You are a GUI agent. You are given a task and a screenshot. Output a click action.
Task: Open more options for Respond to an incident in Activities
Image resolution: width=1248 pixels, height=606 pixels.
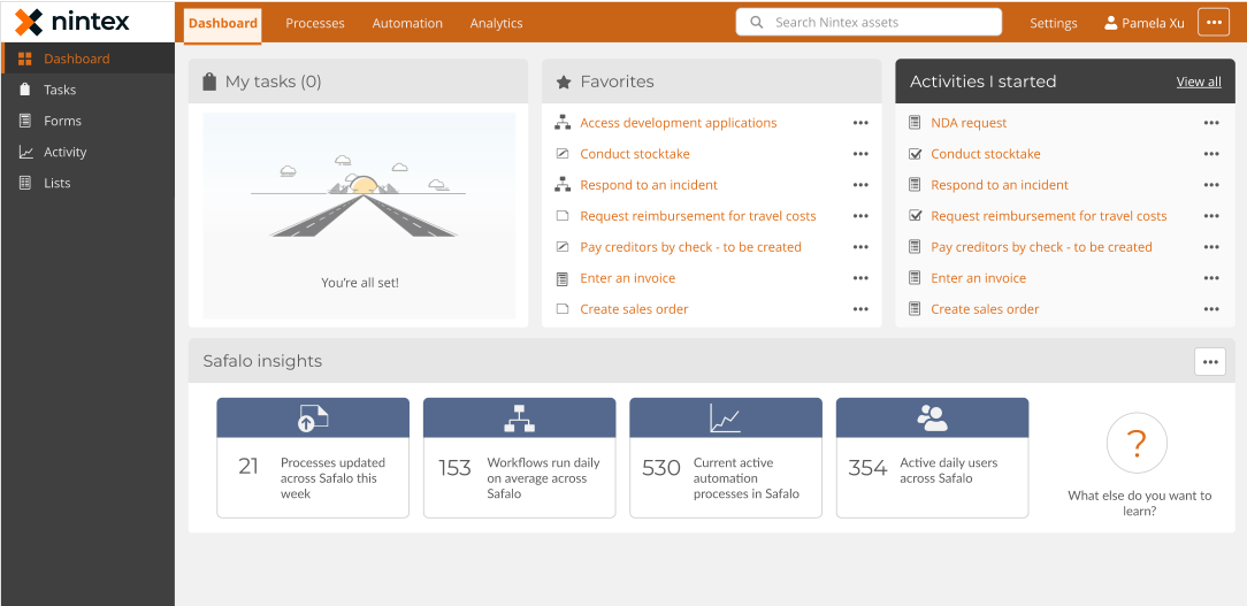(x=1212, y=185)
